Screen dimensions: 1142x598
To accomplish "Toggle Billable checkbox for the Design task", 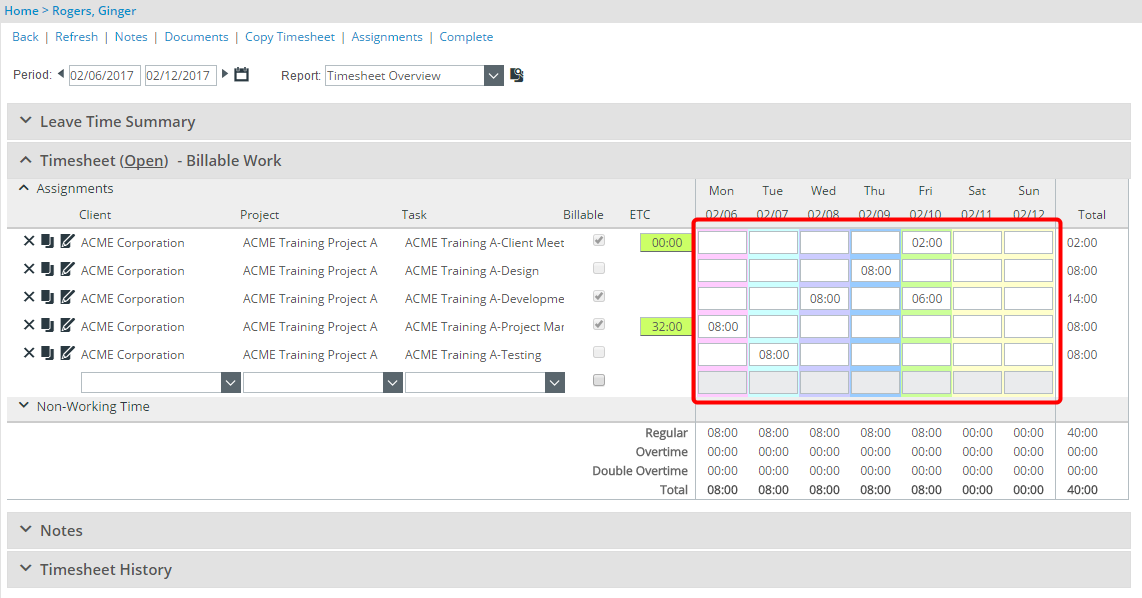I will (599, 269).
